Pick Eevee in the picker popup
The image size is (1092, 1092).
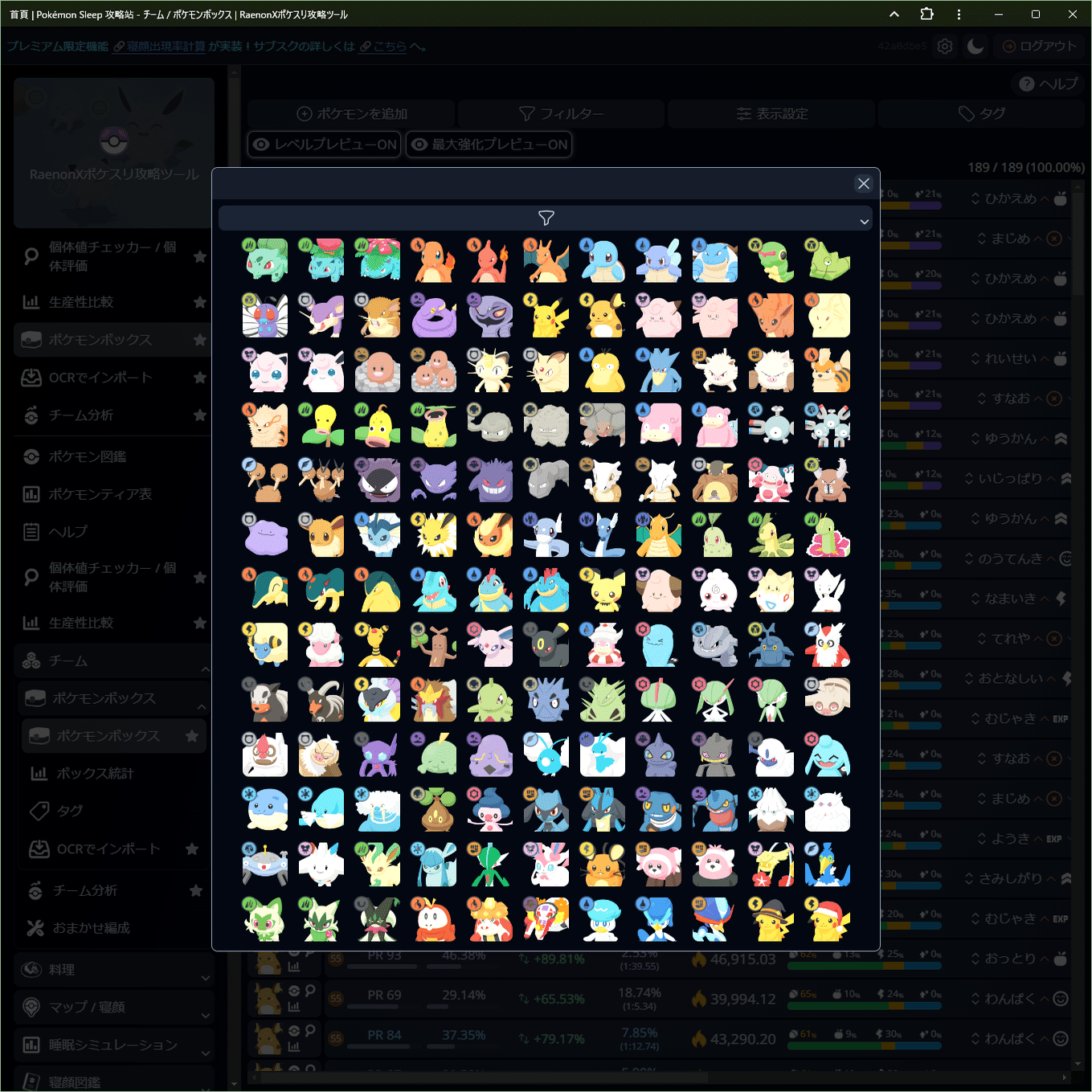point(321,536)
